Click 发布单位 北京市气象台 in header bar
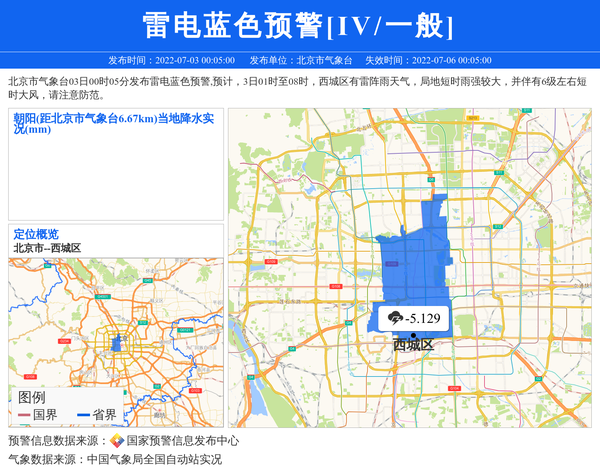Viewport: 600px width, 471px height. [x=300, y=60]
